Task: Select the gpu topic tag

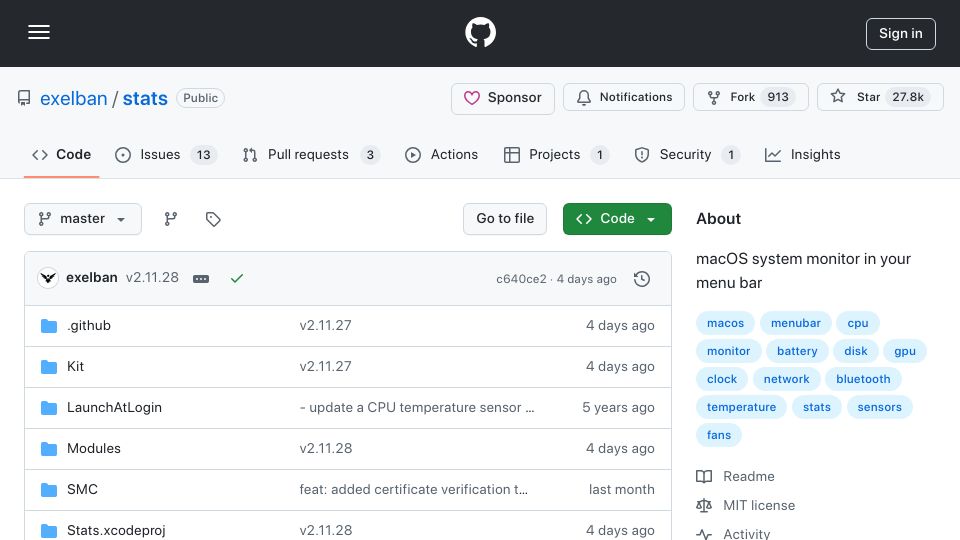Action: pyautogui.click(x=905, y=351)
